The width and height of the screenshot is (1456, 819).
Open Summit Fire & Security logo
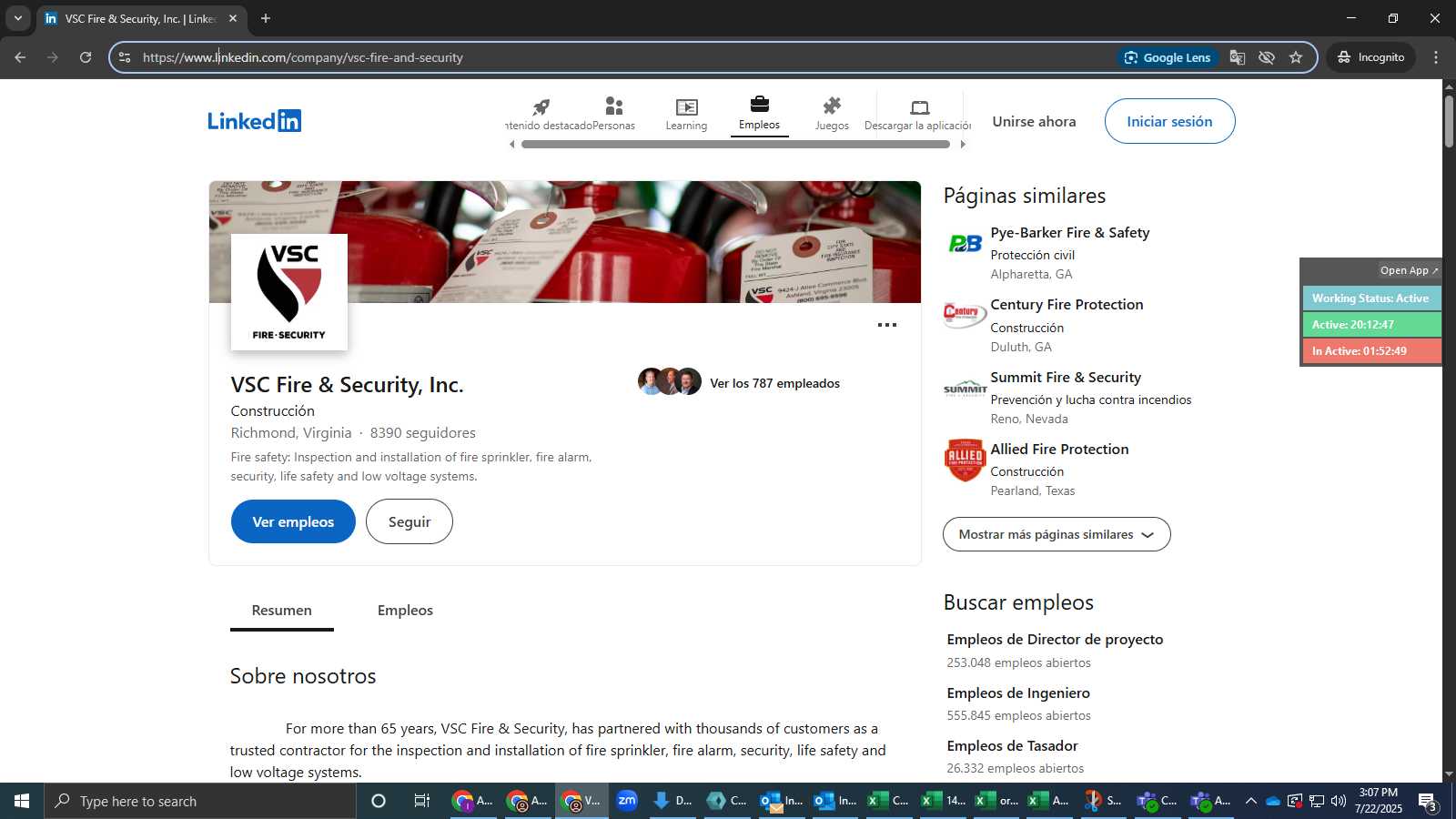point(966,388)
